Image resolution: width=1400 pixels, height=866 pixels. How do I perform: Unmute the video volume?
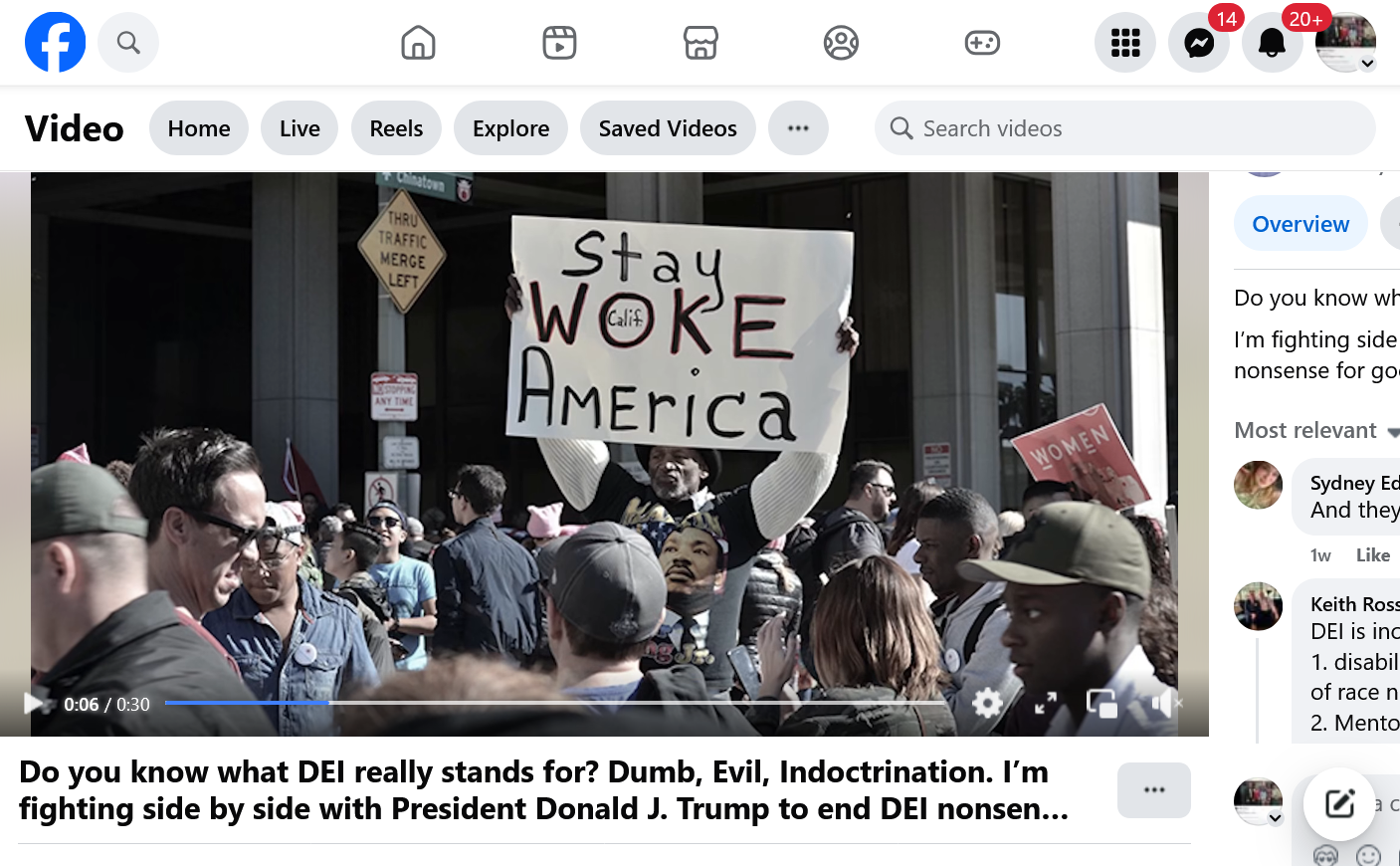click(1165, 704)
